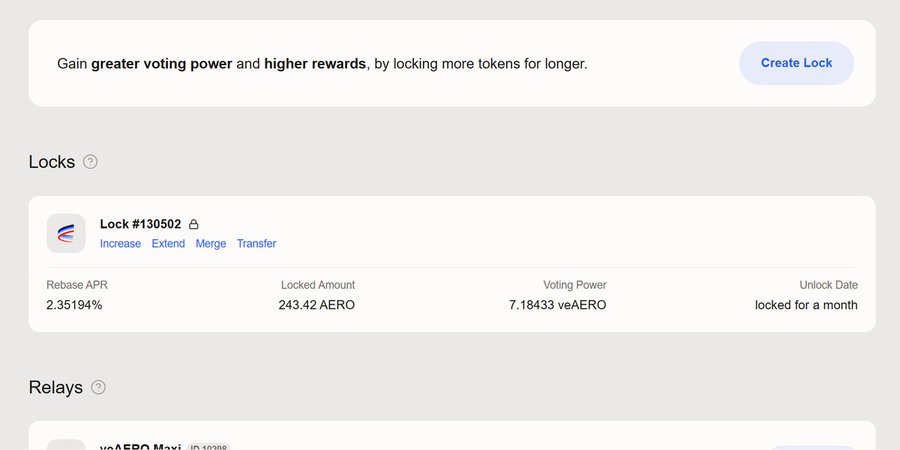Click the Locked Amount value 243.42 AERO
900x450 pixels.
(x=317, y=305)
